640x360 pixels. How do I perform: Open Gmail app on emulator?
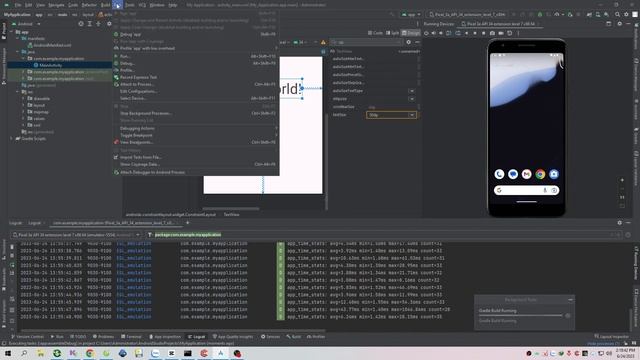[527, 174]
